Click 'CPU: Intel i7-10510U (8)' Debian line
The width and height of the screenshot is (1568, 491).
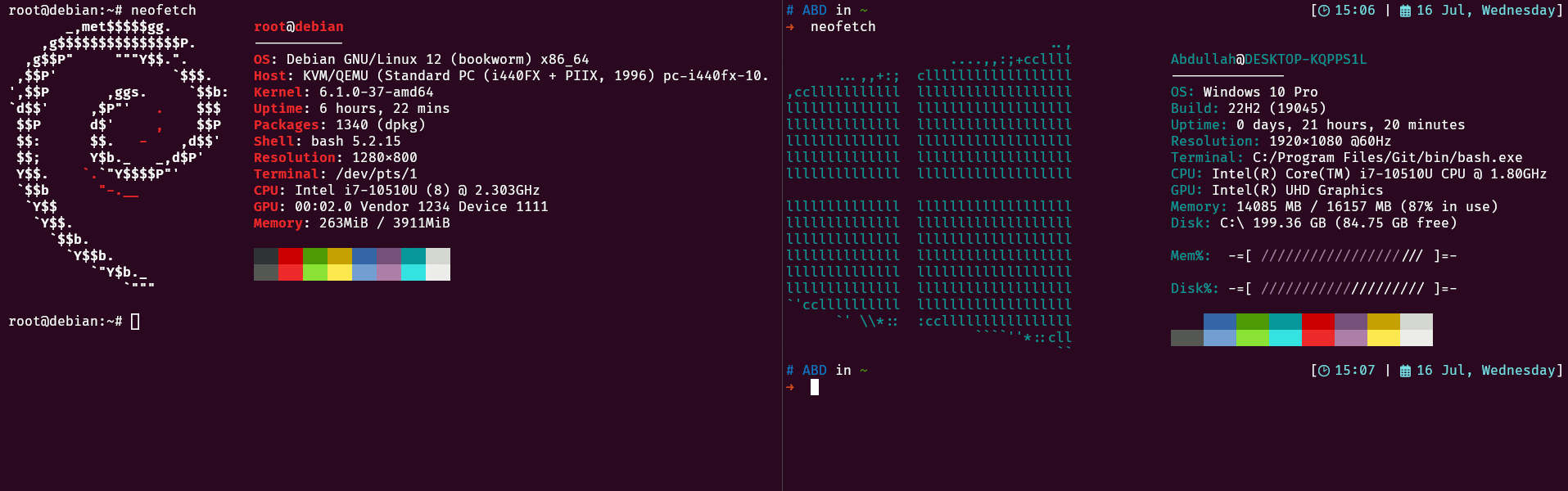point(396,191)
